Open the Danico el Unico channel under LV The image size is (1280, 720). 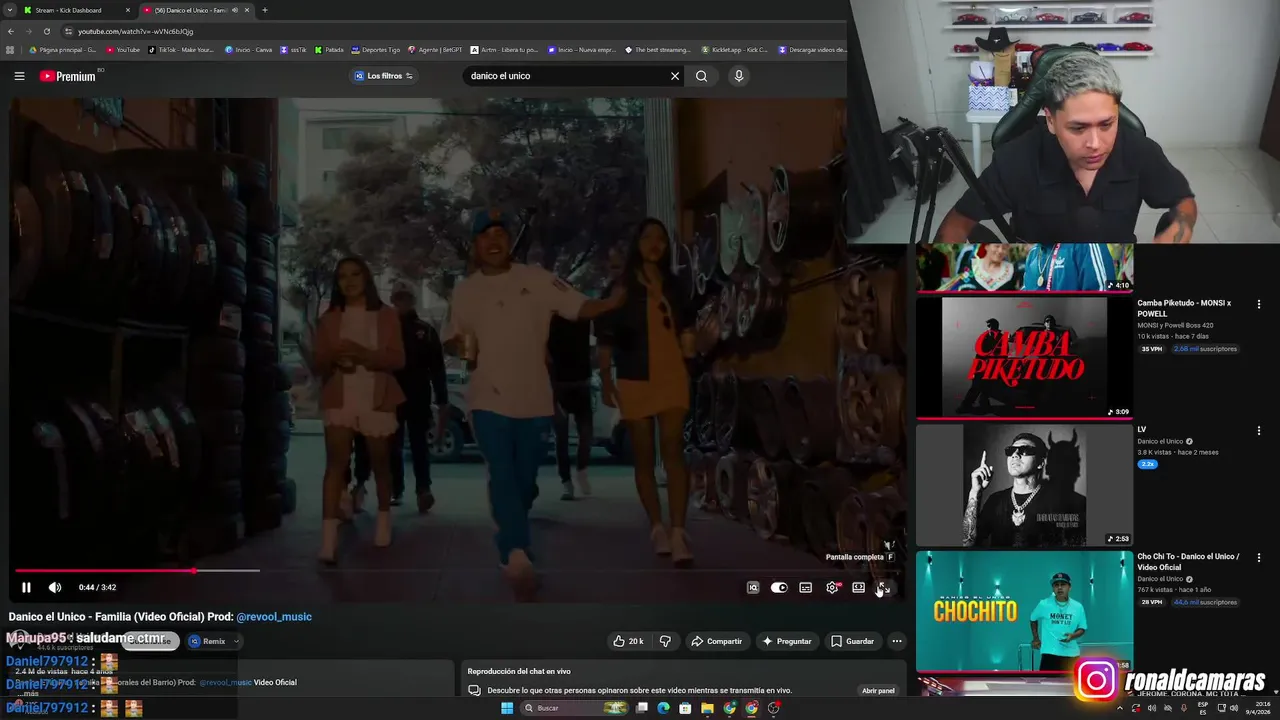click(1160, 441)
